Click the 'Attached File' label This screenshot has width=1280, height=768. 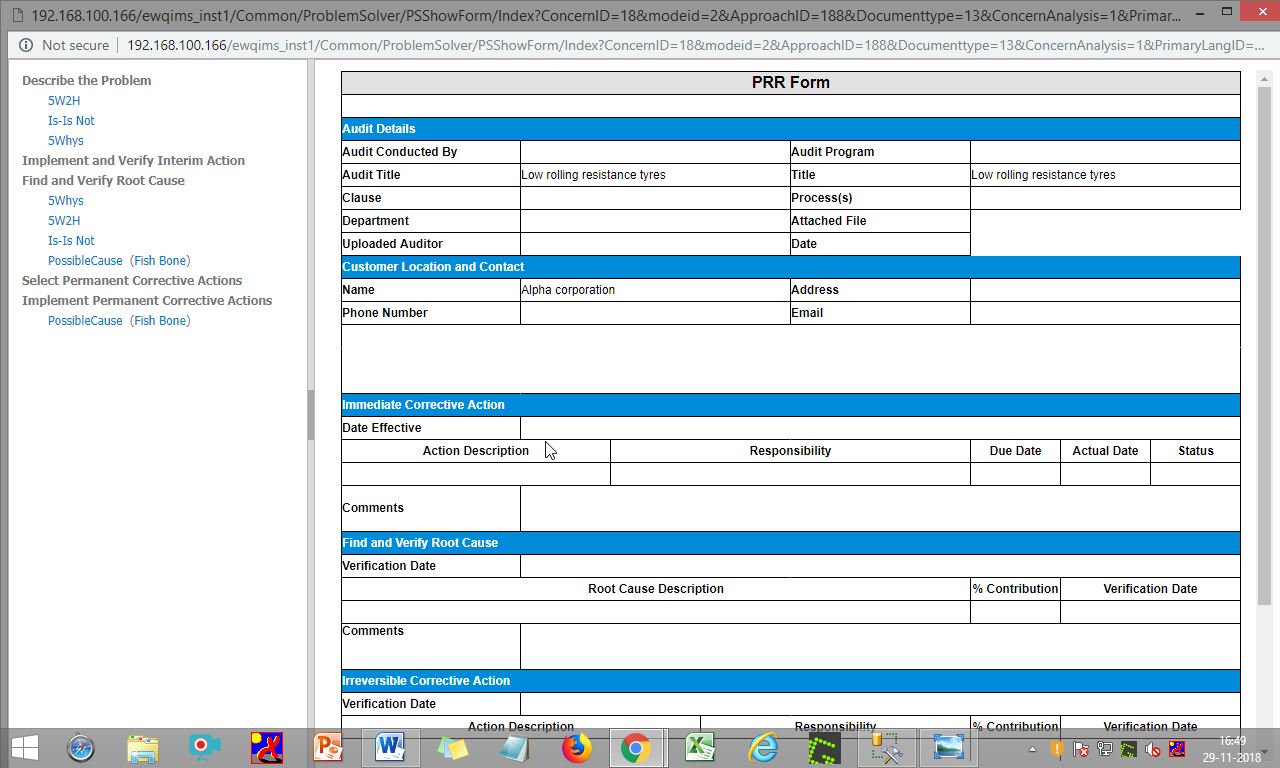(828, 221)
